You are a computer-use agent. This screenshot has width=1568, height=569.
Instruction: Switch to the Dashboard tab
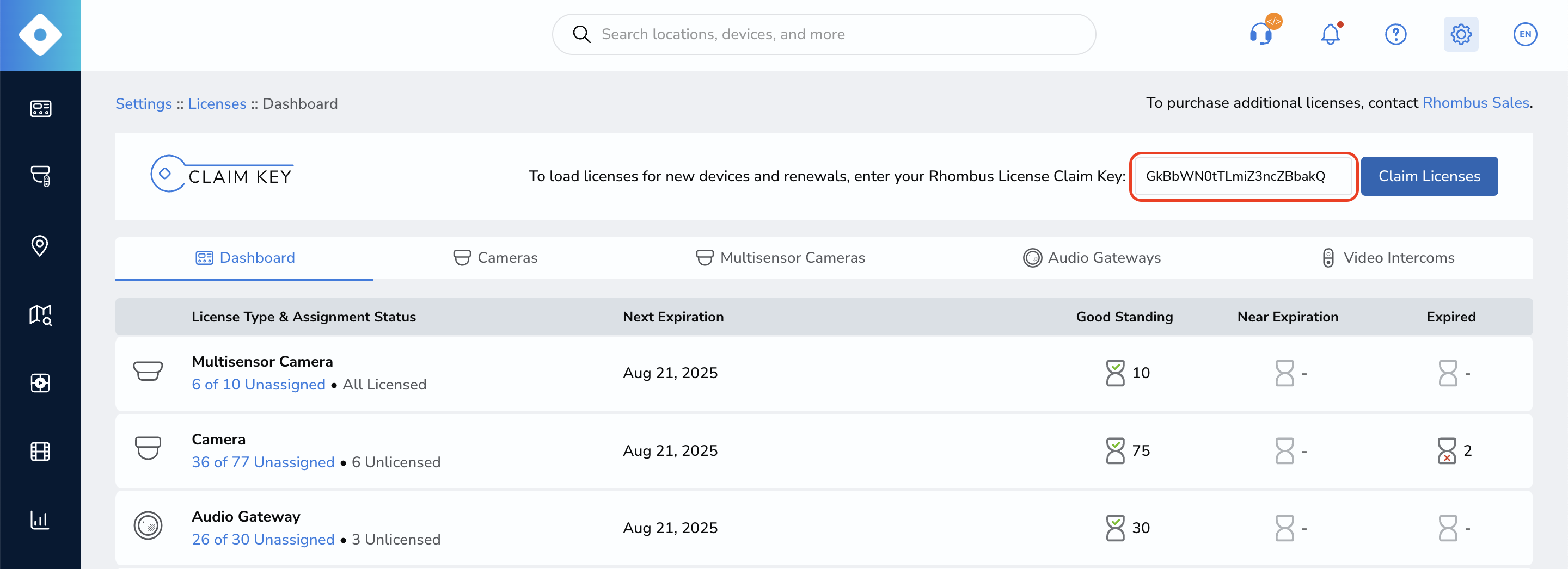(244, 258)
